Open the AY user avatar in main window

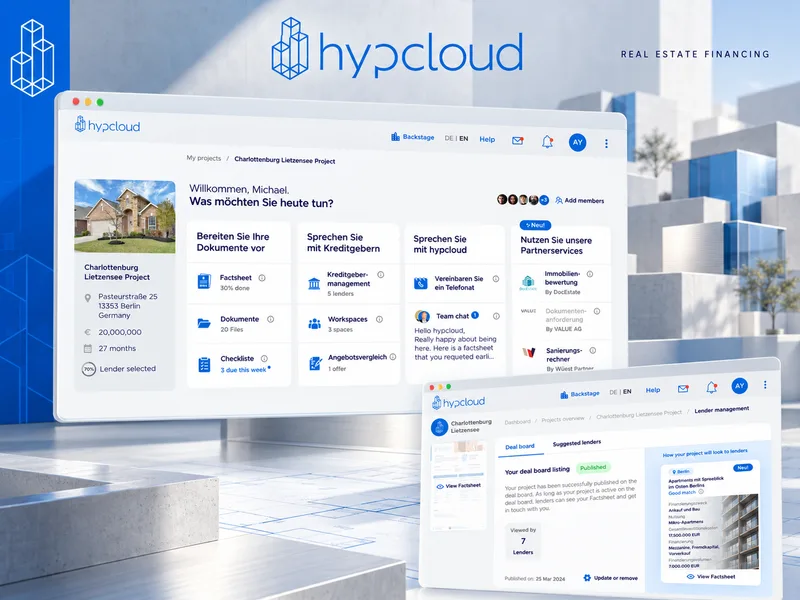coord(578,142)
